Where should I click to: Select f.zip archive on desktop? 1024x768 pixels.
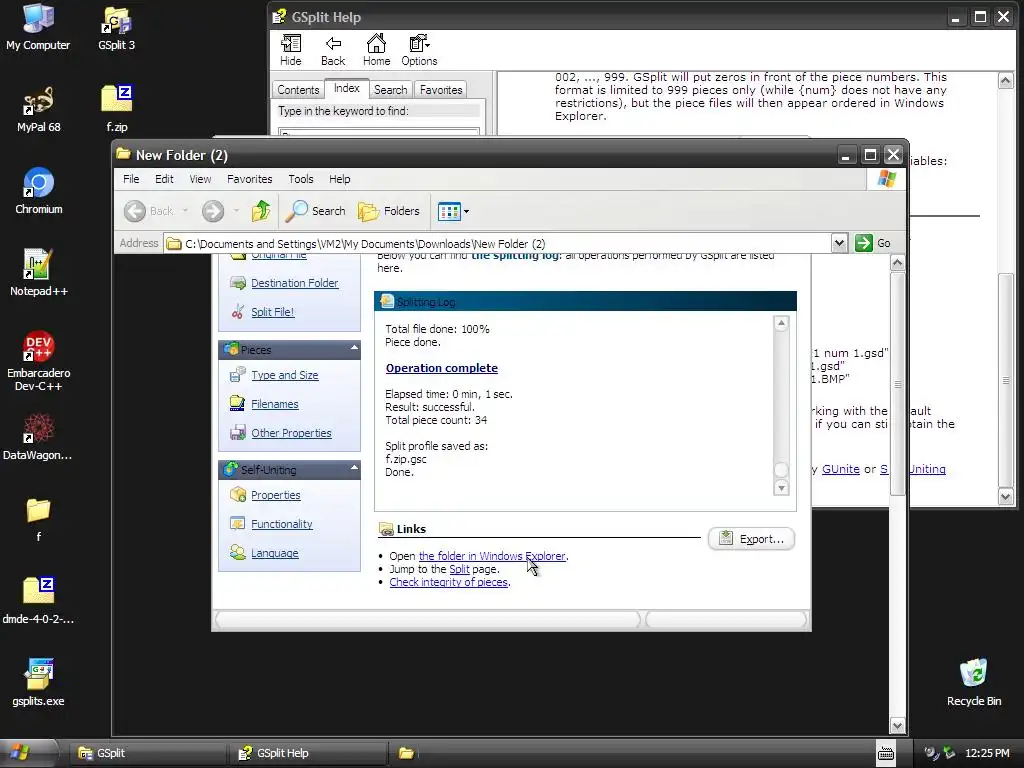[x=117, y=108]
